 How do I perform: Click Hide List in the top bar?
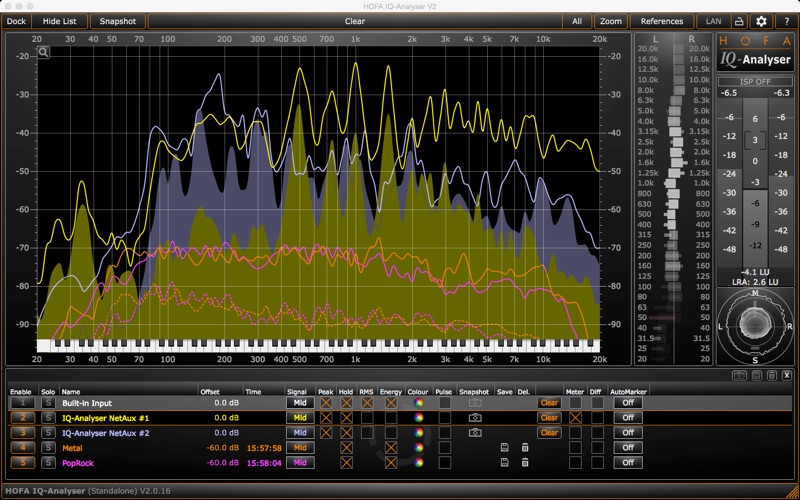(60, 21)
